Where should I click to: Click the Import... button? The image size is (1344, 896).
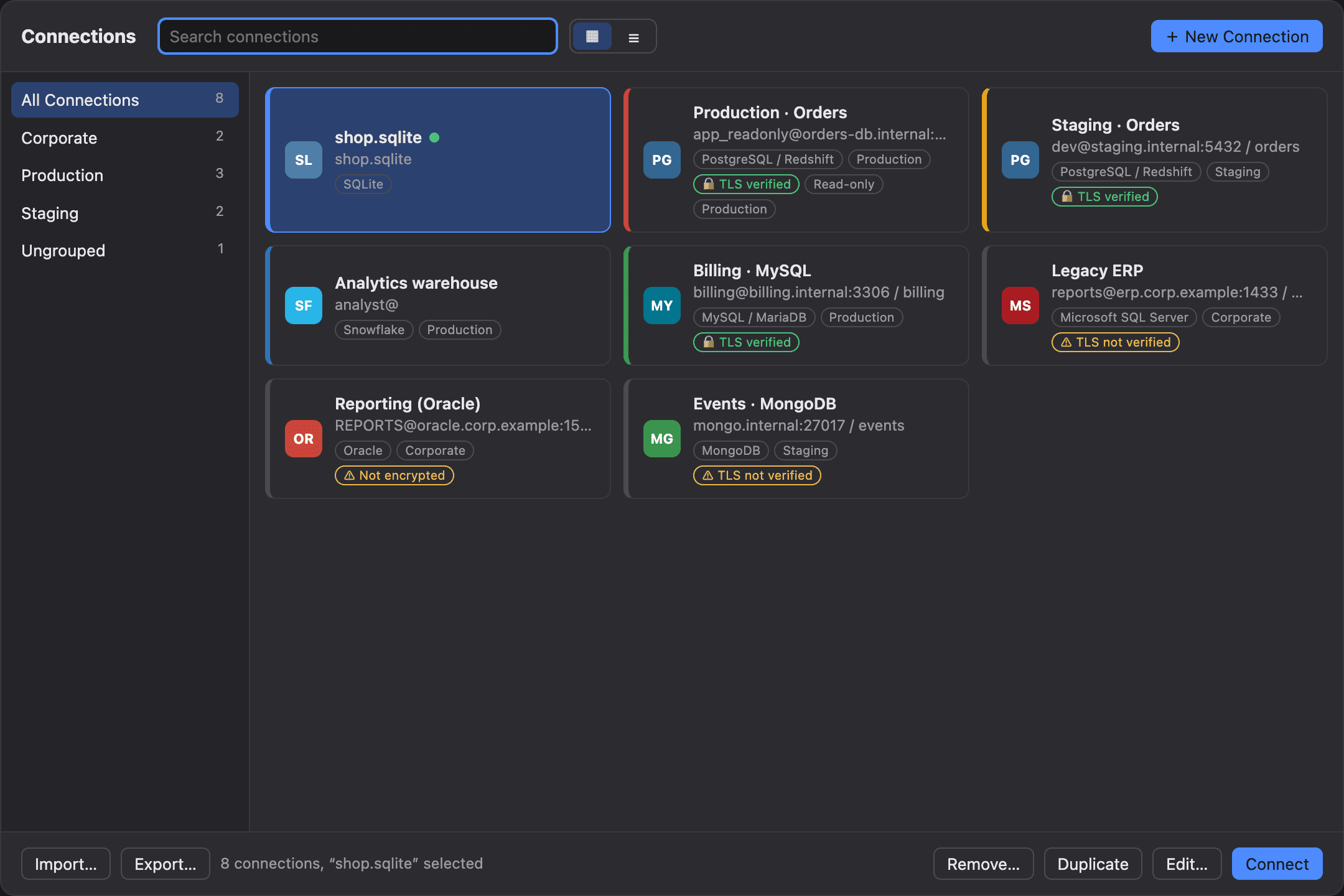(66, 864)
